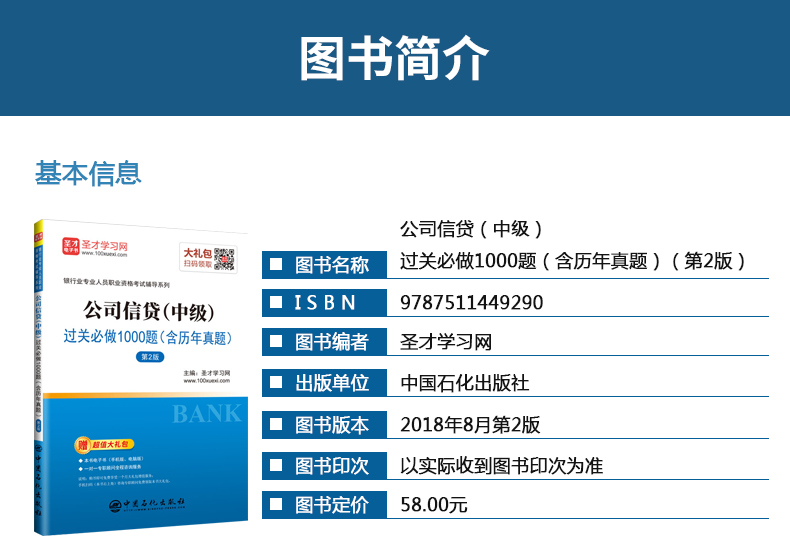
Task: Click the 图书简介 banner heading
Action: click(394, 59)
